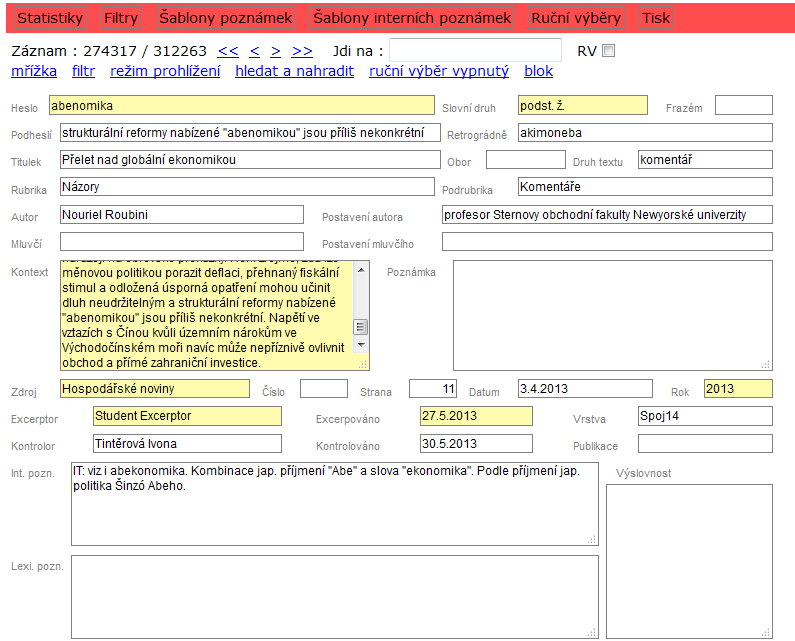Click the Datum field 3.4.2013
The height and width of the screenshot is (641, 795).
(x=585, y=389)
